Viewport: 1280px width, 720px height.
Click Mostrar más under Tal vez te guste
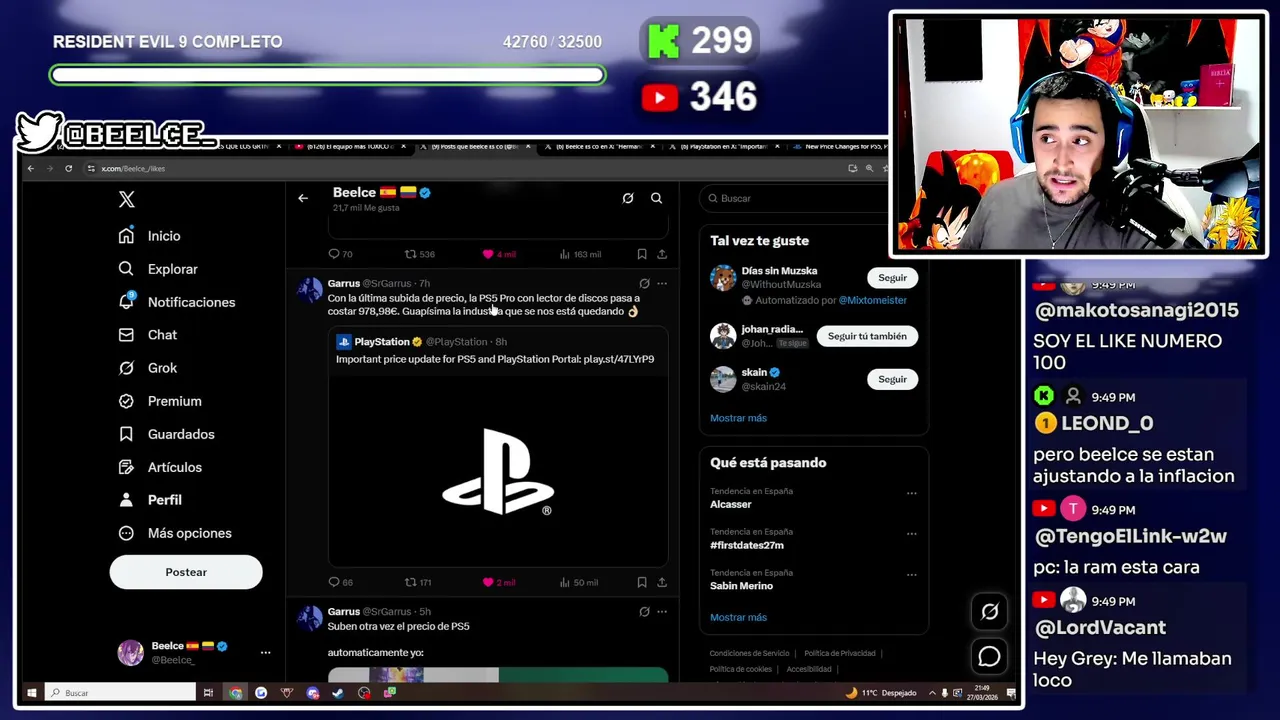click(x=738, y=418)
